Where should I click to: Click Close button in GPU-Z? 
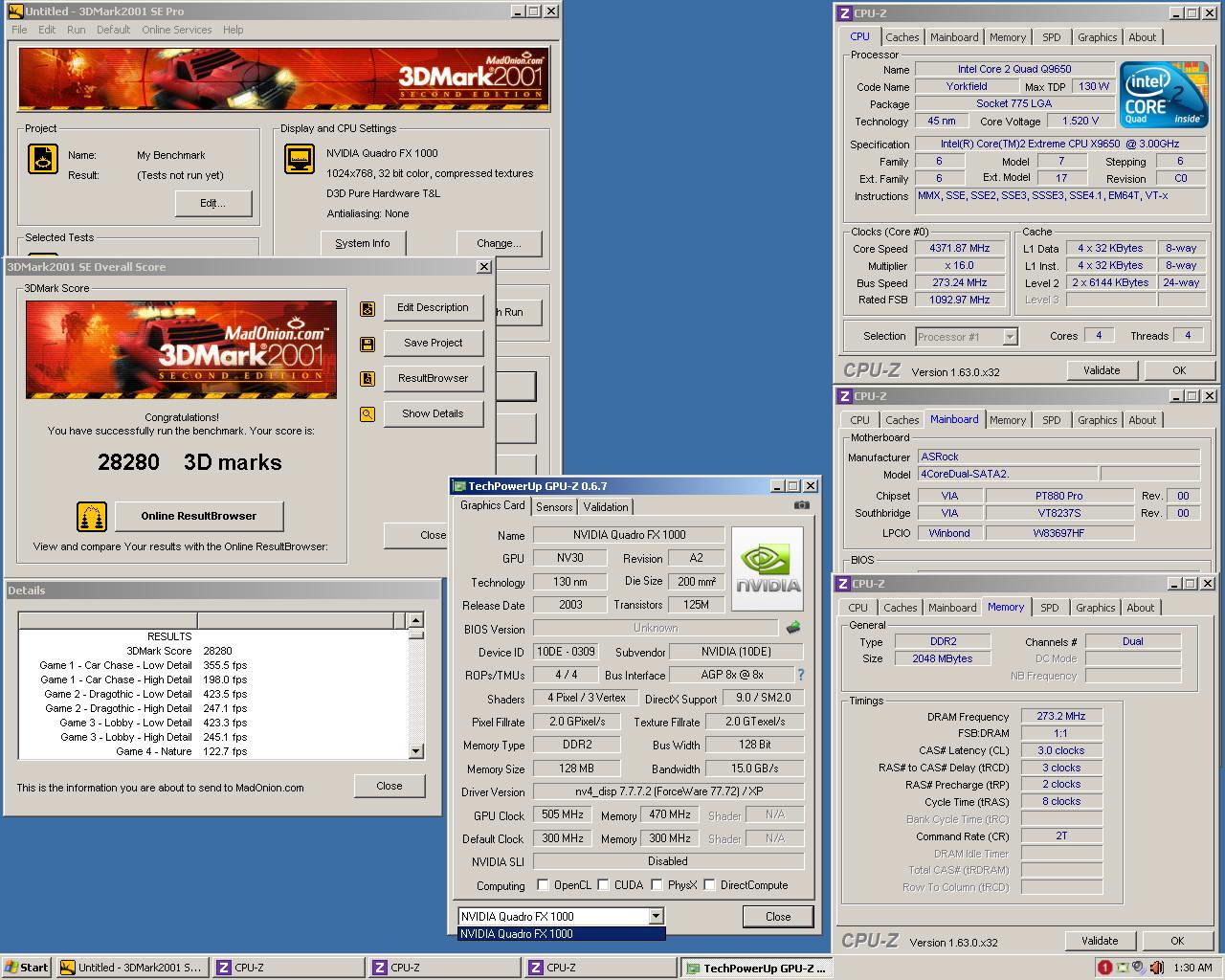[x=778, y=917]
